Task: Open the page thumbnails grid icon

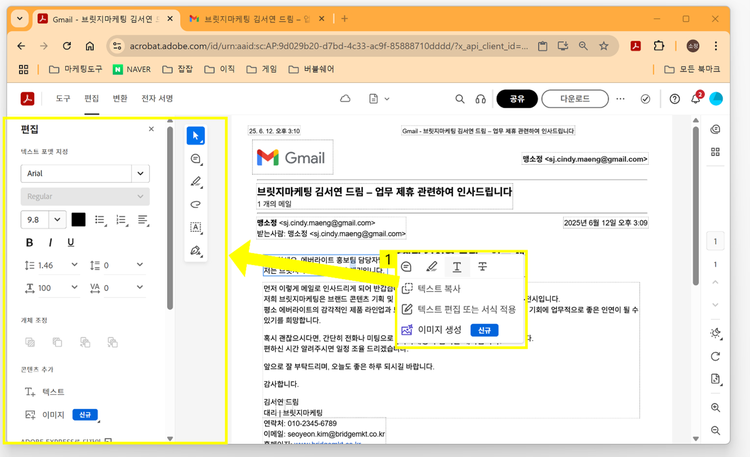Action: click(x=715, y=152)
